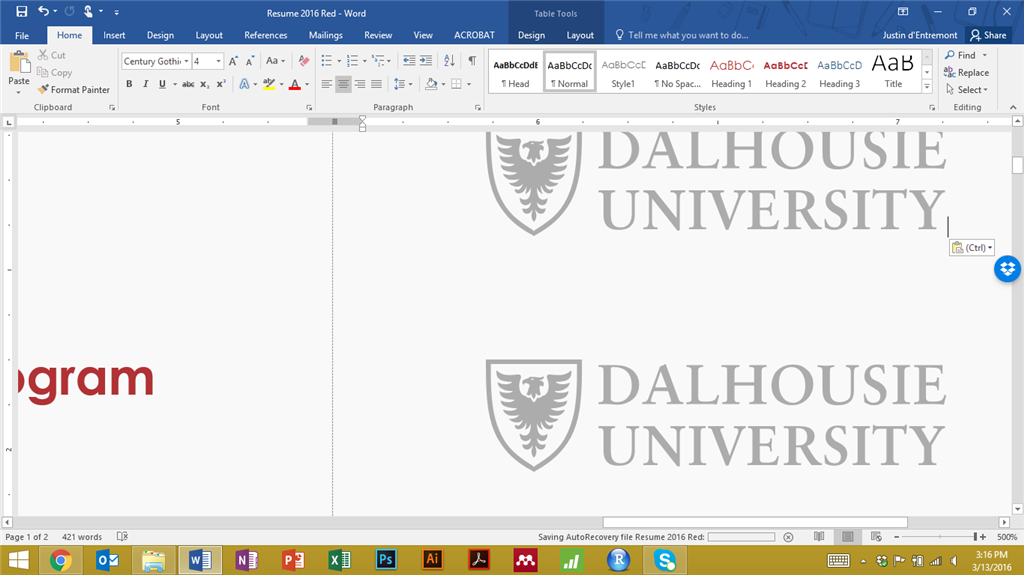1024x575 pixels.
Task: Pick the font color swatch
Action: (x=295, y=84)
